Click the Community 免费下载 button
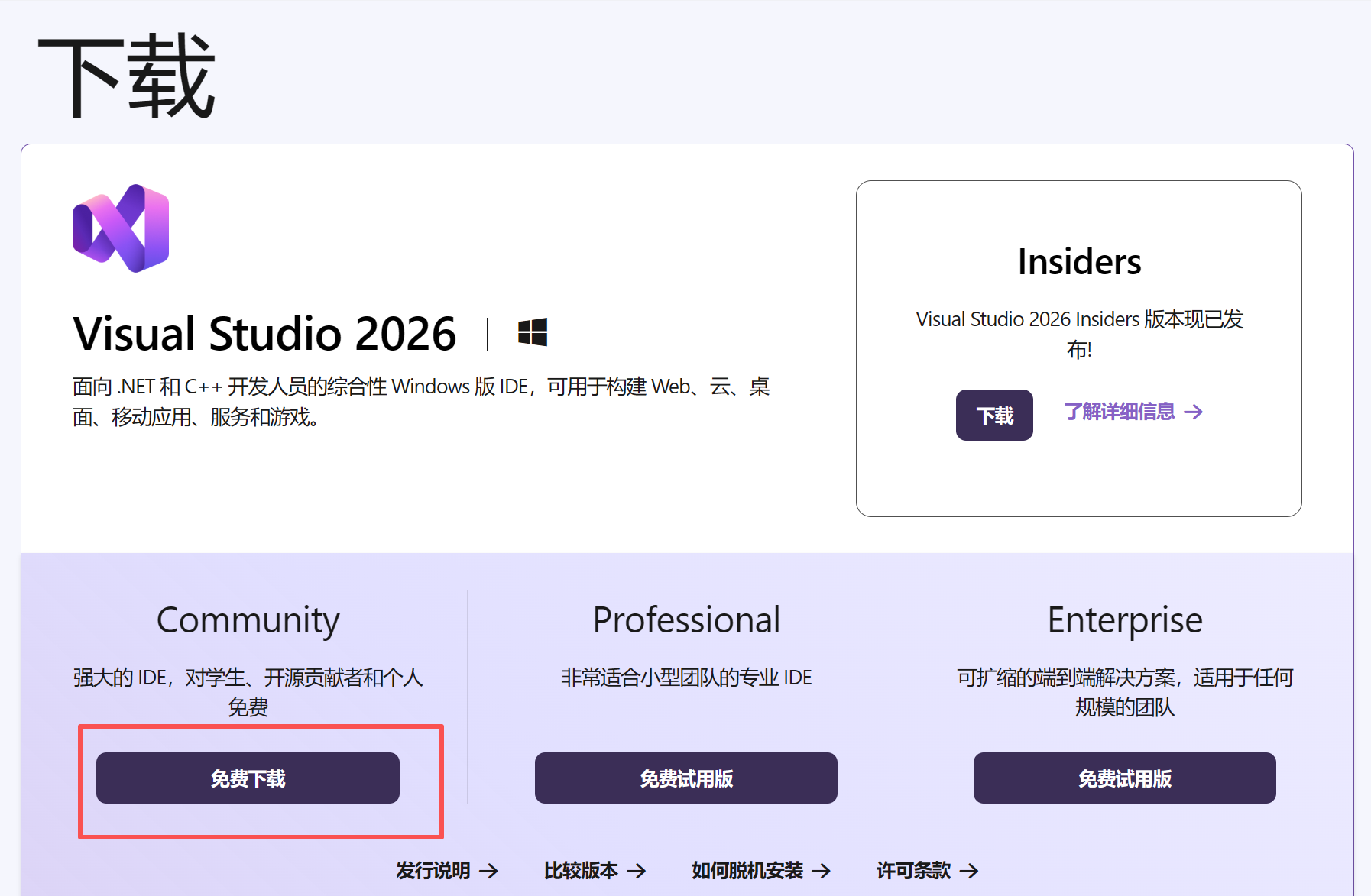Viewport: 1371px width, 896px height. (x=248, y=778)
